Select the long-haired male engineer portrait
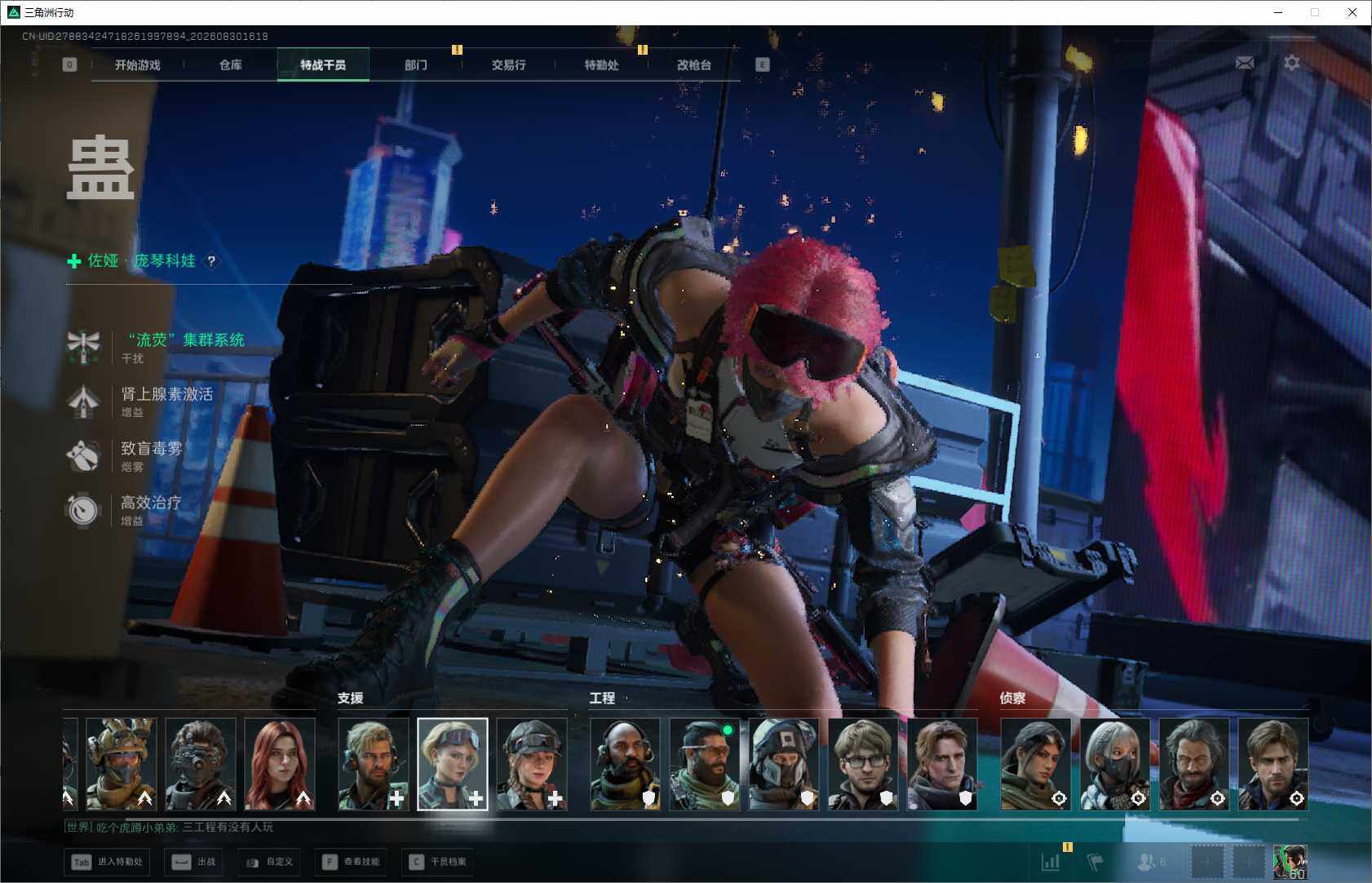The image size is (1372, 883). pyautogui.click(x=942, y=765)
